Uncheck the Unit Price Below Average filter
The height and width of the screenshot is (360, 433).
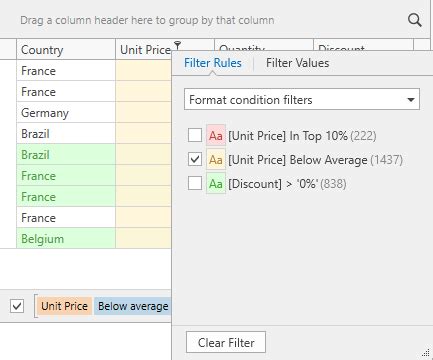pyautogui.click(x=195, y=159)
